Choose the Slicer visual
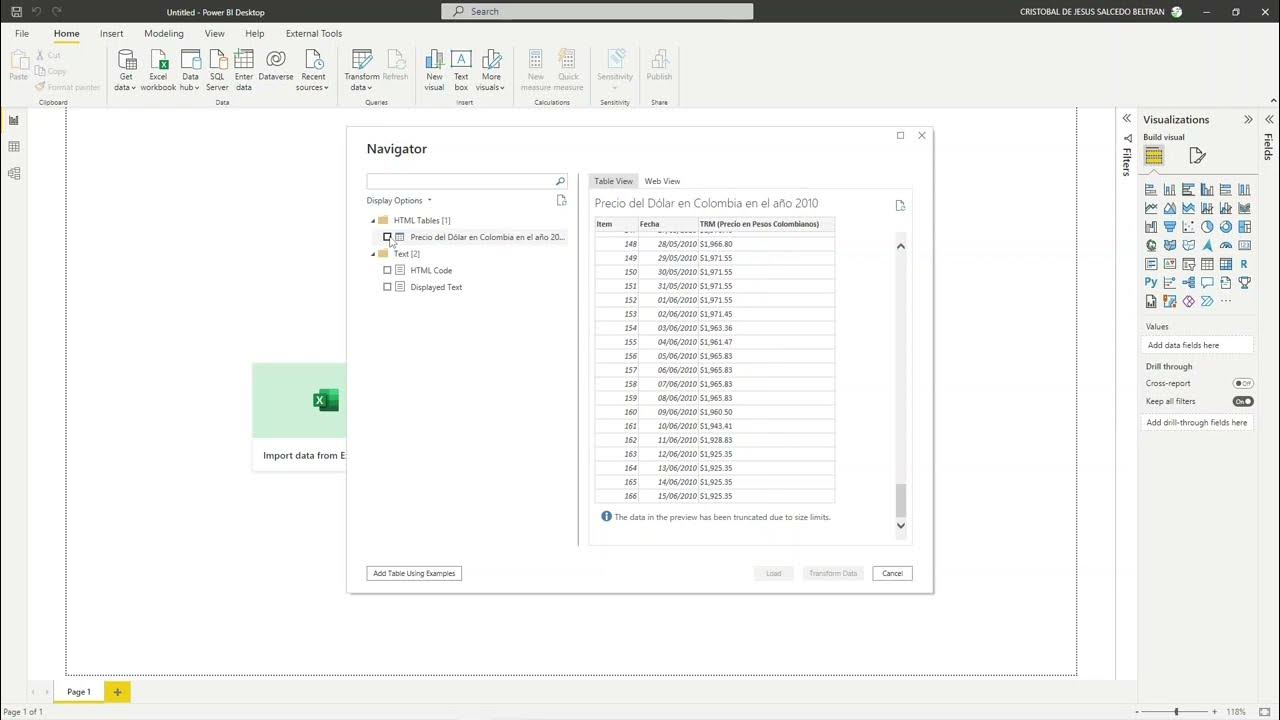This screenshot has width=1280, height=720. [x=1188, y=265]
